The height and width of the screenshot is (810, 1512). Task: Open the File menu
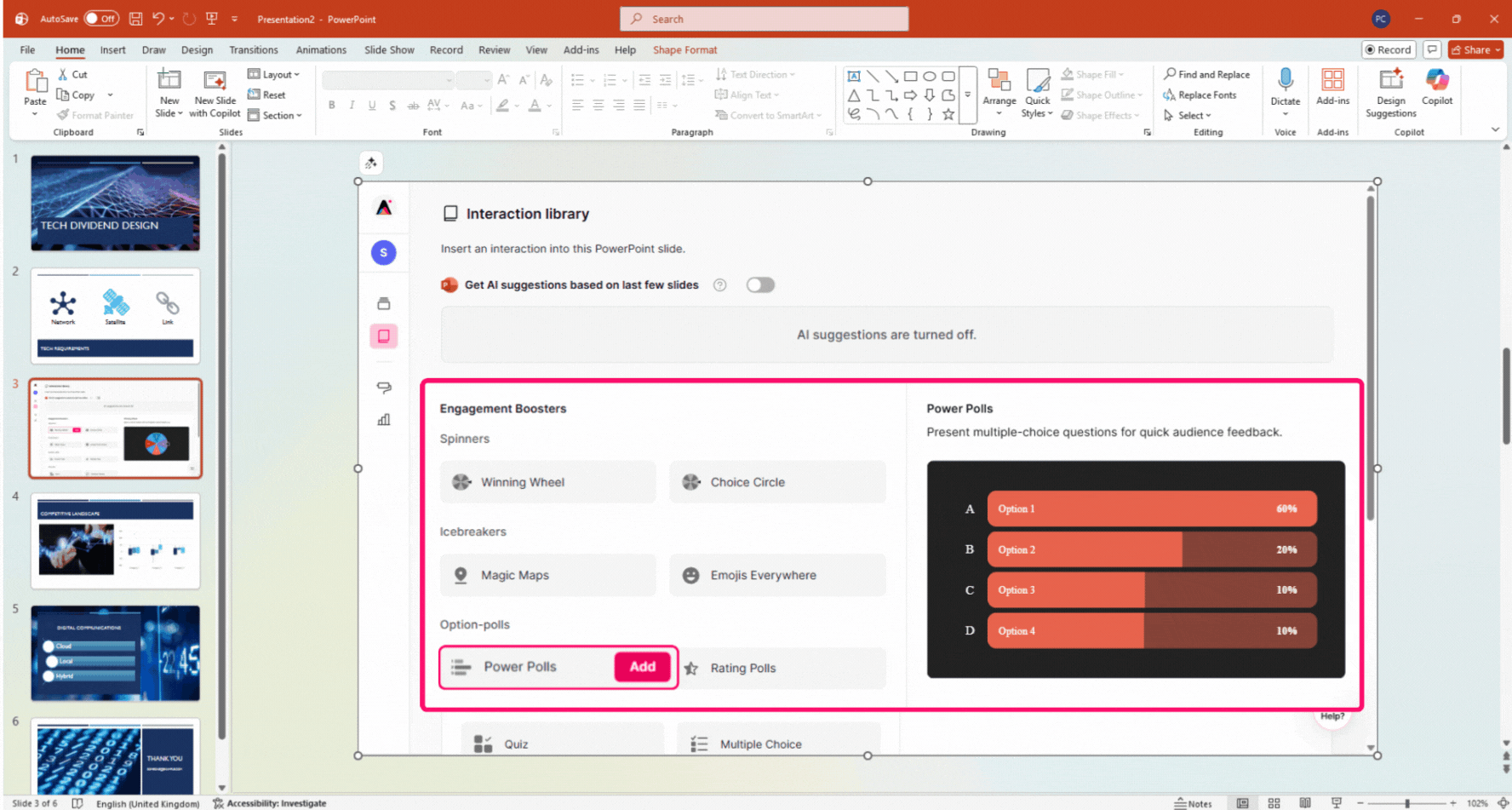pyautogui.click(x=27, y=49)
